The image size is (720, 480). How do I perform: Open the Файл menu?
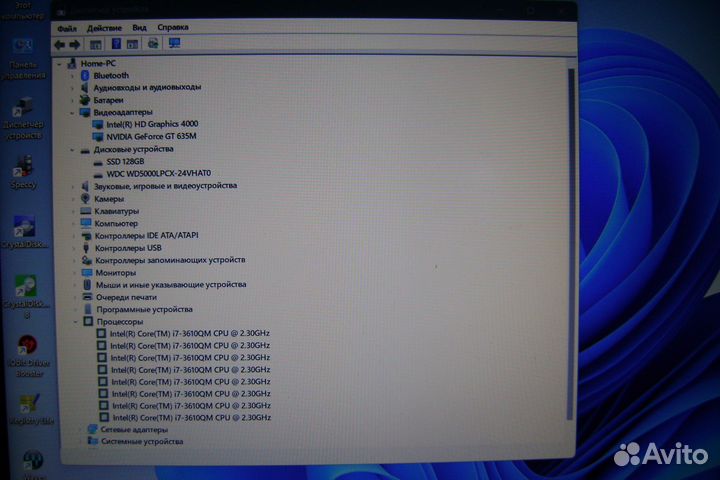(67, 28)
